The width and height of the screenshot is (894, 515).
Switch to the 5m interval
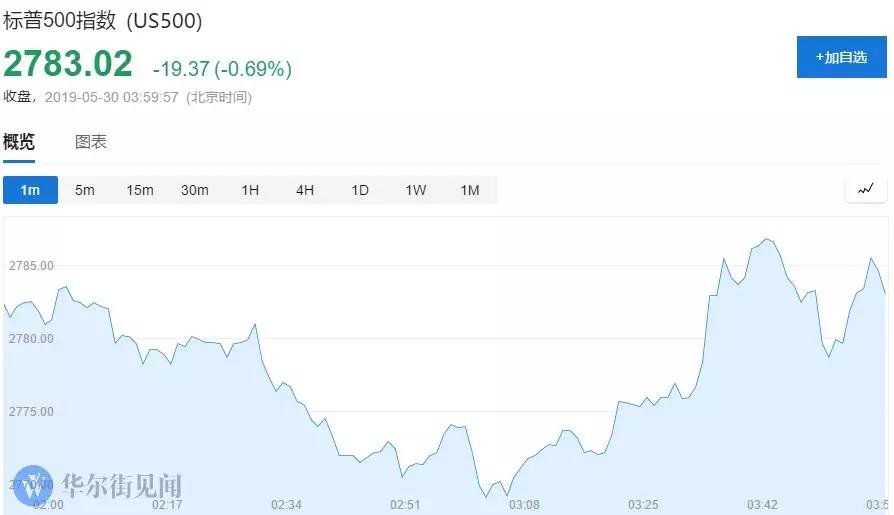coord(85,190)
